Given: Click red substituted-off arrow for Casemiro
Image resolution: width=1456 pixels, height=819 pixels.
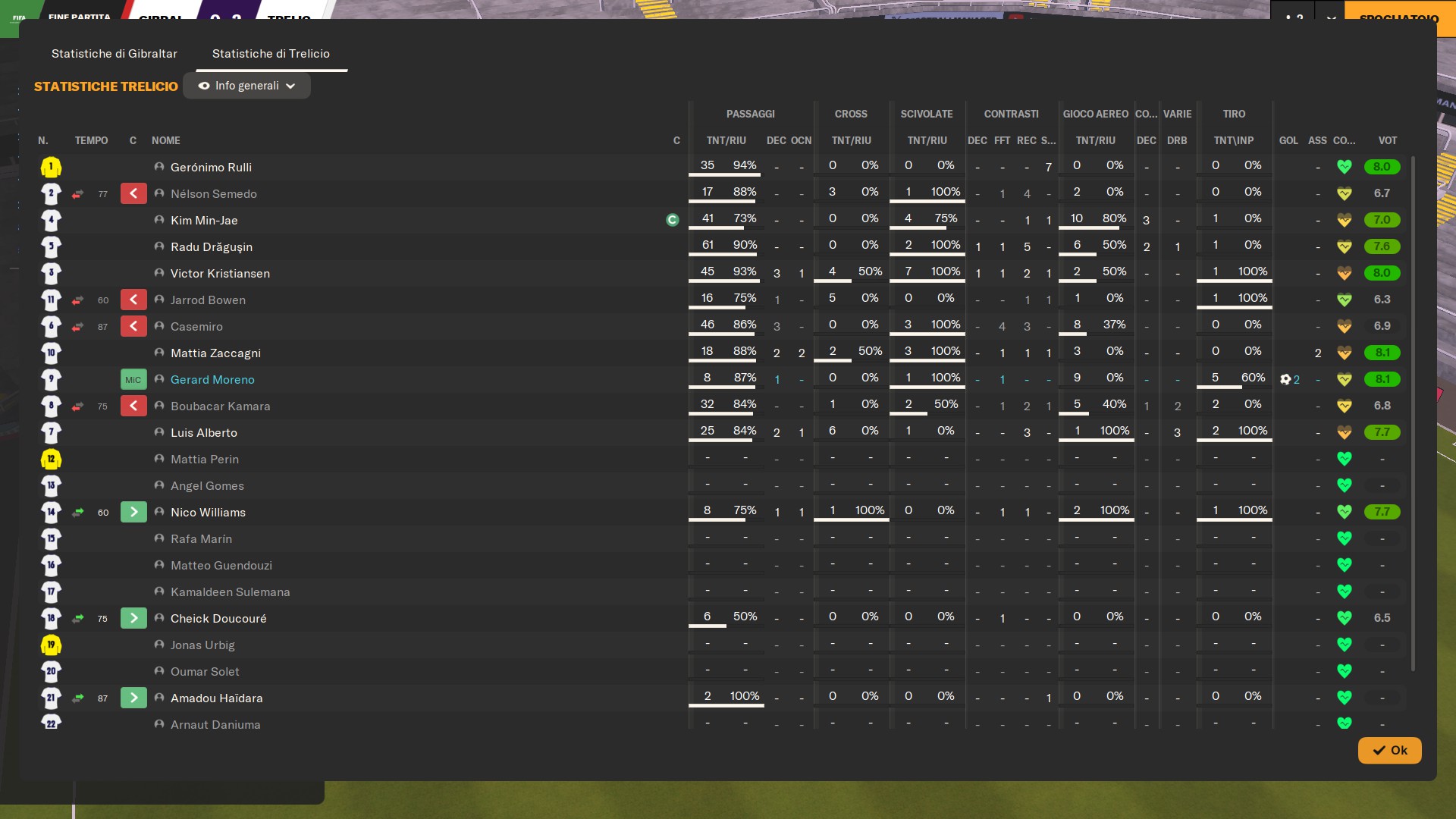Looking at the screenshot, I should coord(133,327).
